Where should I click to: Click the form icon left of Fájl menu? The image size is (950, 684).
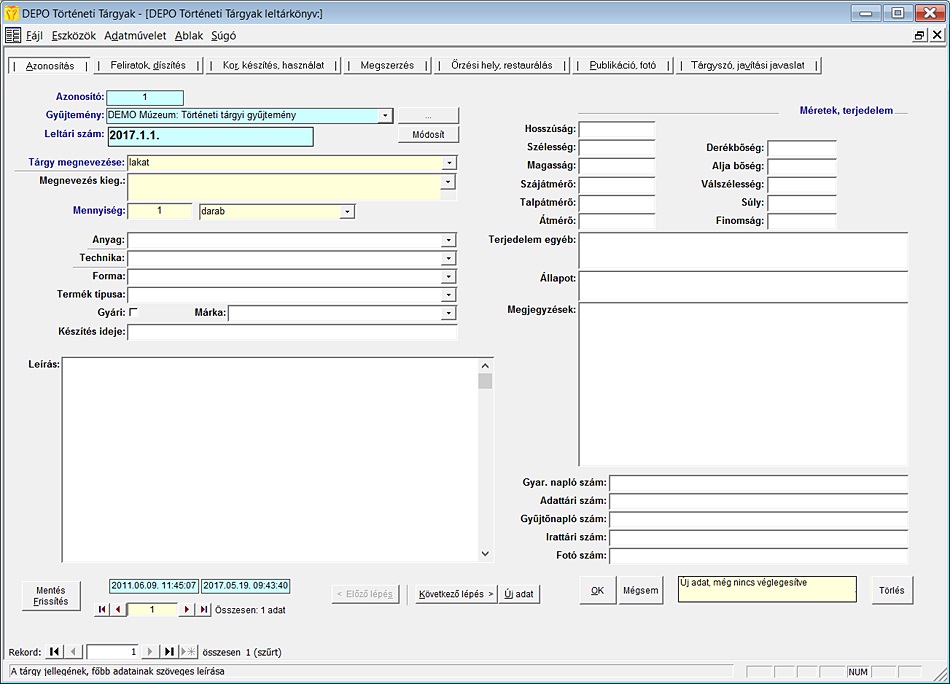click(x=12, y=35)
